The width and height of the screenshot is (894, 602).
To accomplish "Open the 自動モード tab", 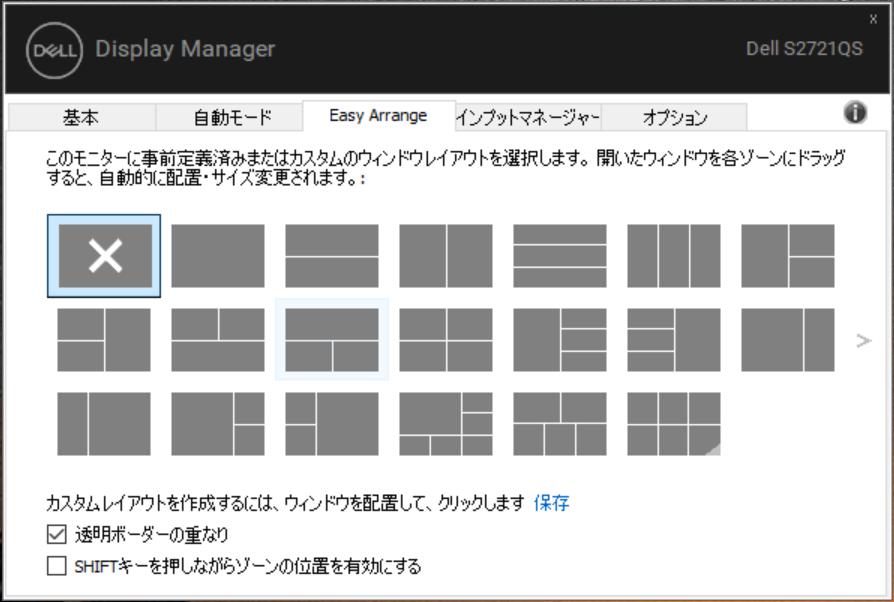I will tap(232, 117).
